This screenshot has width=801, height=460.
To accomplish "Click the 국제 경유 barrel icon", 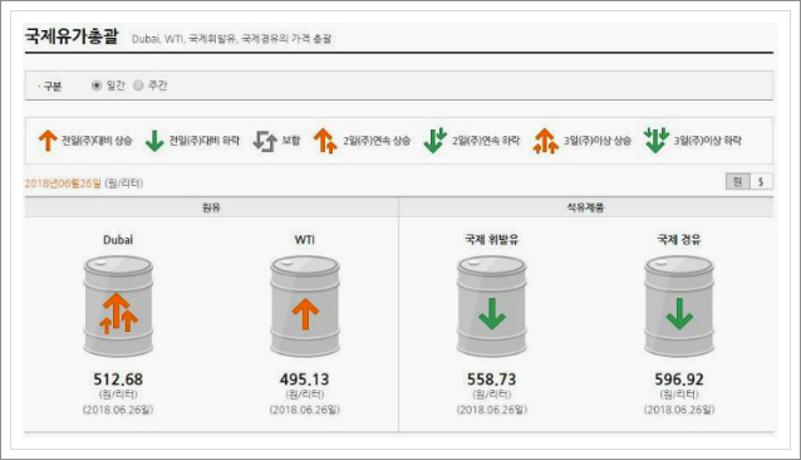I will (x=679, y=306).
